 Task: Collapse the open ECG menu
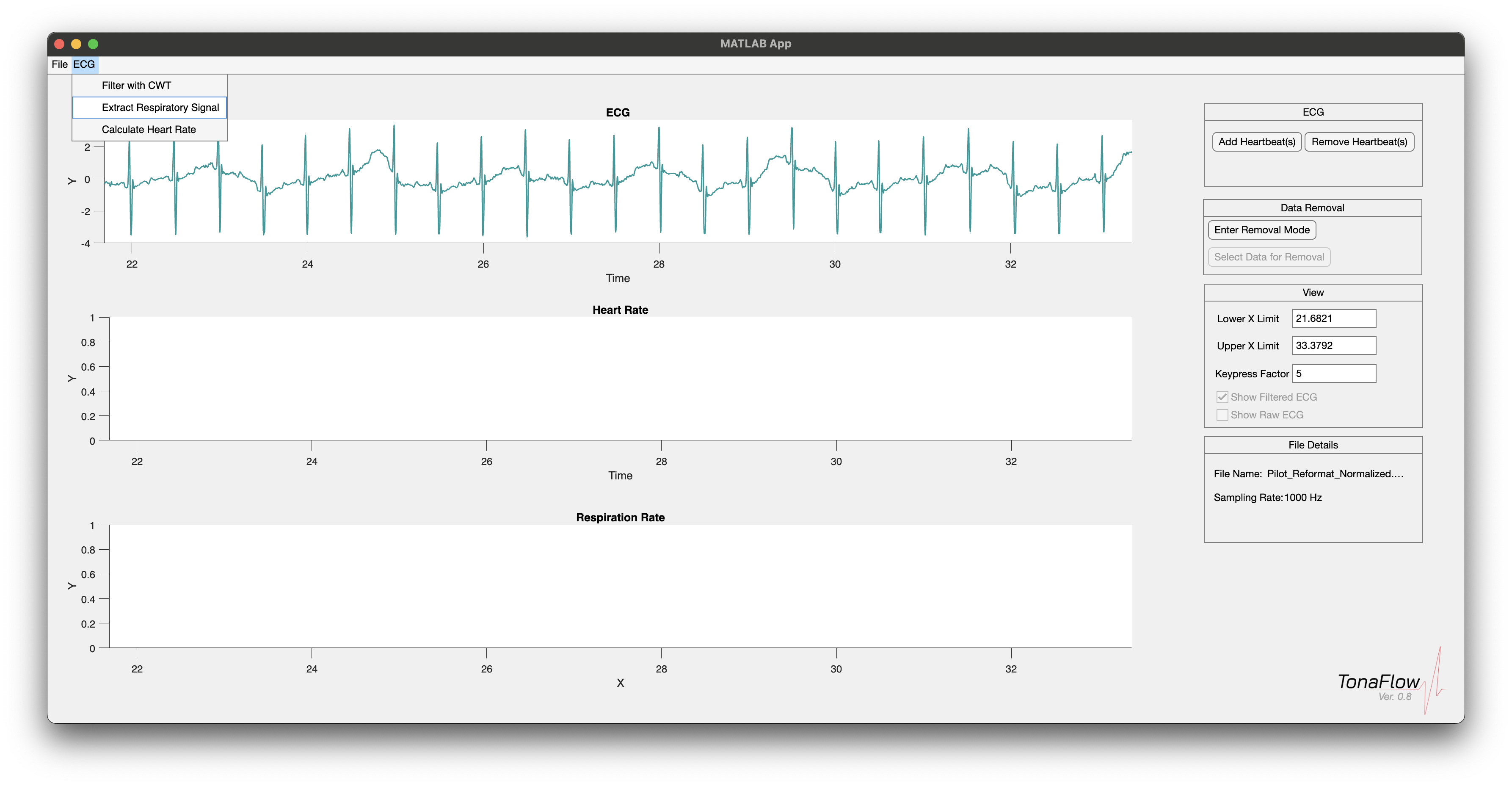click(84, 64)
